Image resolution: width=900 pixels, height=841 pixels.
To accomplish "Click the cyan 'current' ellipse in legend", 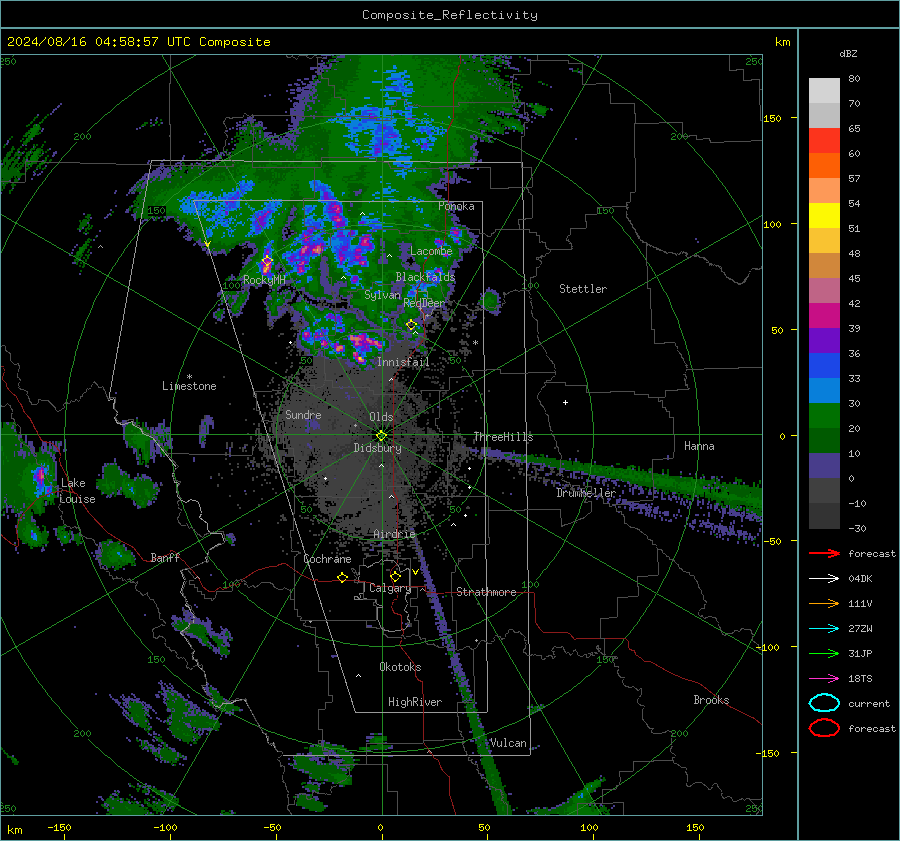I will tap(824, 703).
